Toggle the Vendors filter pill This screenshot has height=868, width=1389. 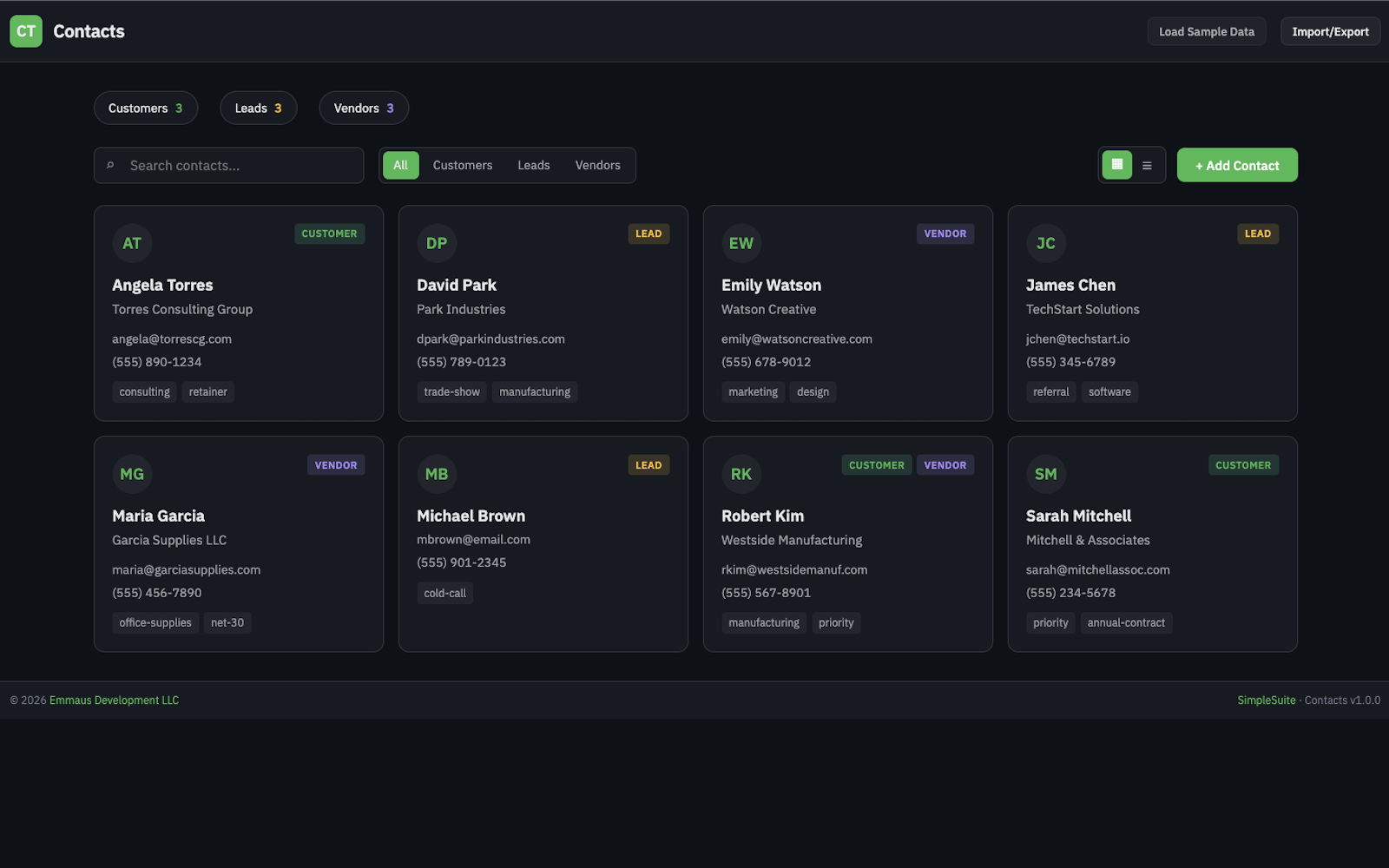coord(363,108)
